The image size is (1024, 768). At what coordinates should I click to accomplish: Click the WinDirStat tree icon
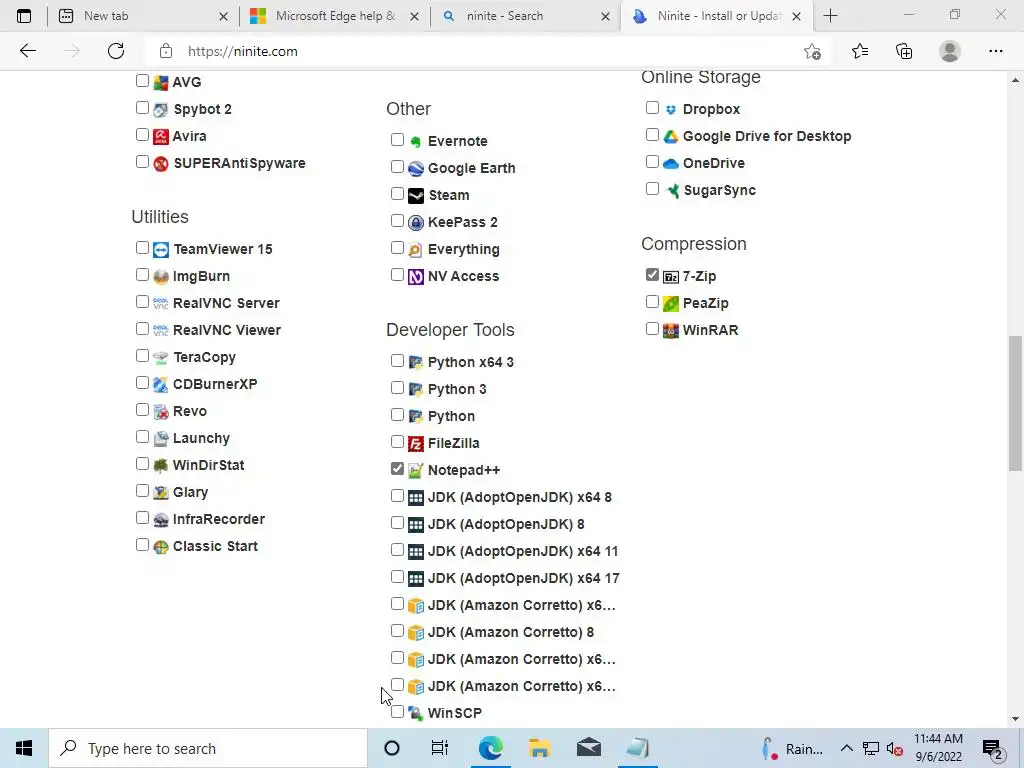(161, 466)
